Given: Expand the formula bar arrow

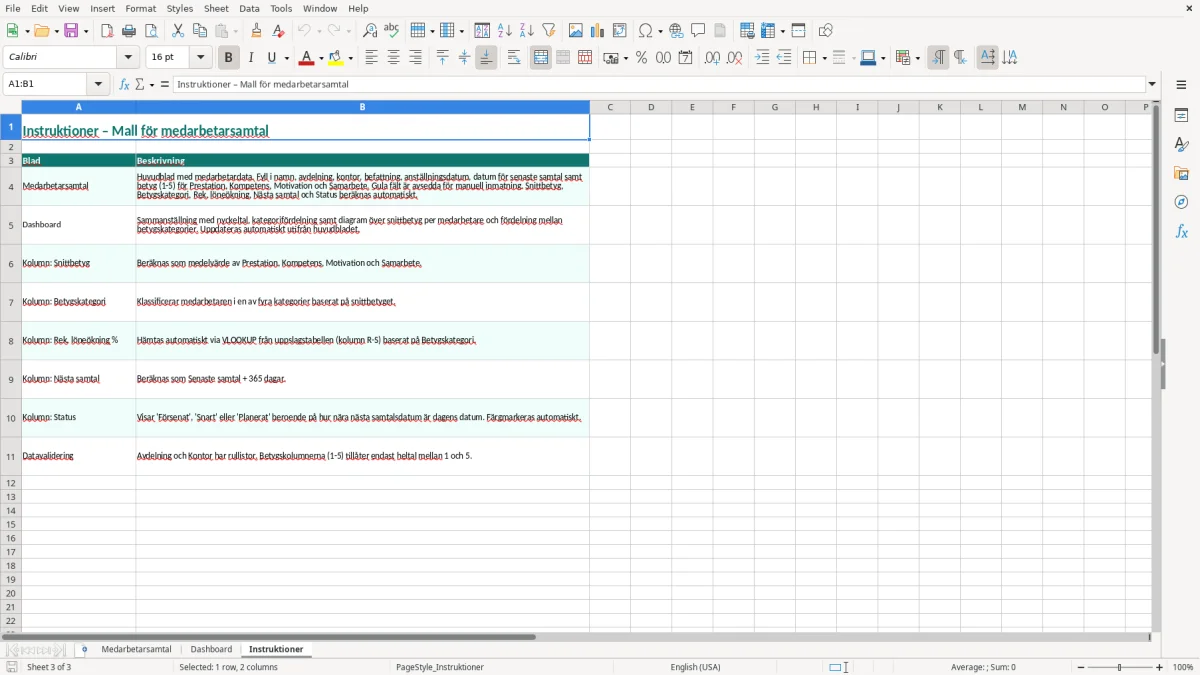Looking at the screenshot, I should [x=1152, y=85].
